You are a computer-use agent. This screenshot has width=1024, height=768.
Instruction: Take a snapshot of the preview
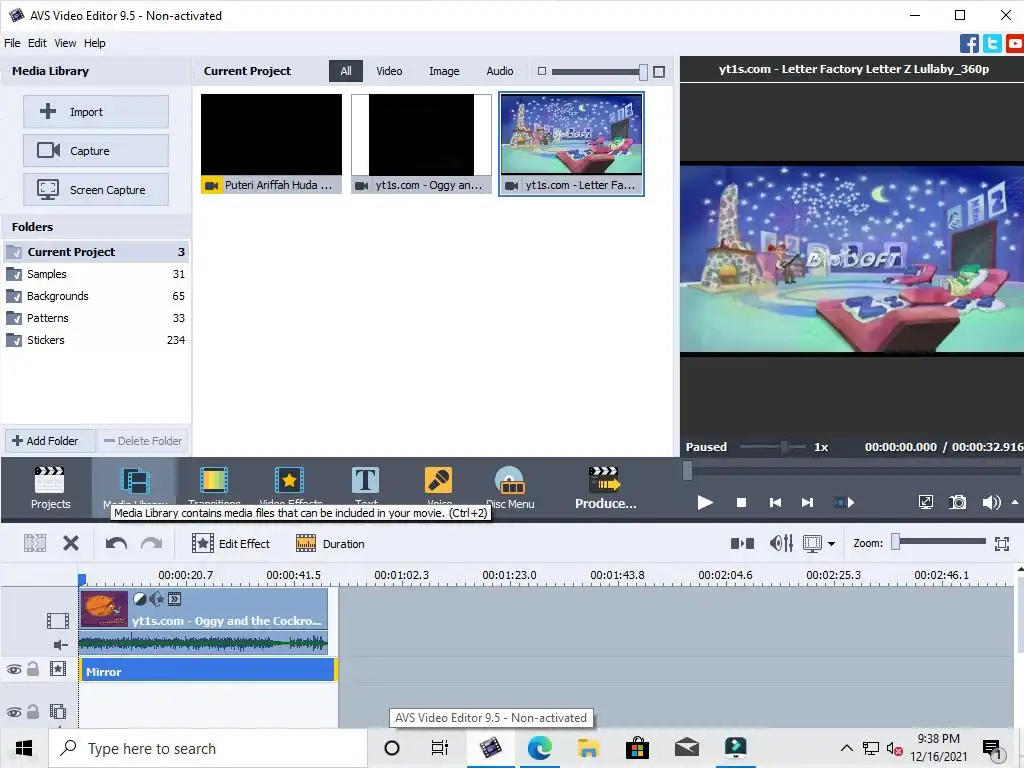click(x=957, y=502)
